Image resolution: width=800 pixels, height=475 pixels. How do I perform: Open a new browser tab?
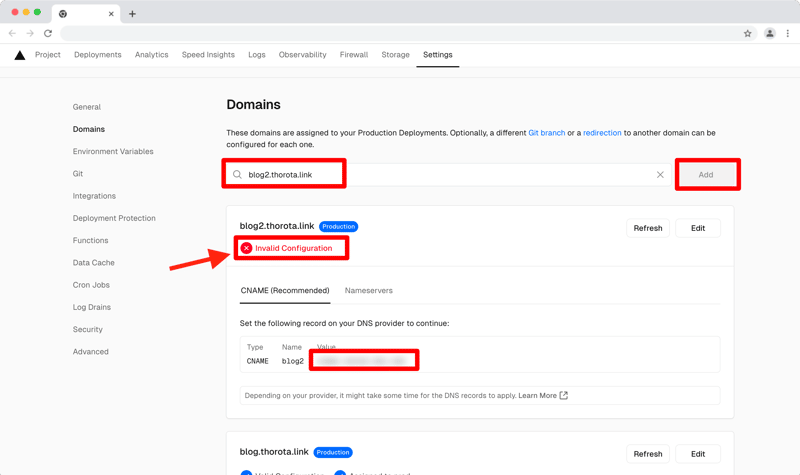(x=132, y=14)
